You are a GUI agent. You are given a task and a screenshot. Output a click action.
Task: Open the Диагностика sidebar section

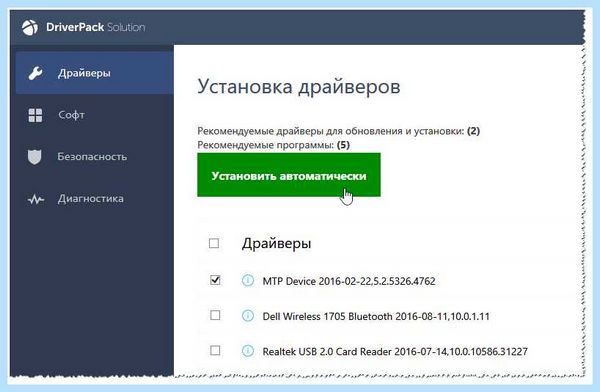coord(95,199)
